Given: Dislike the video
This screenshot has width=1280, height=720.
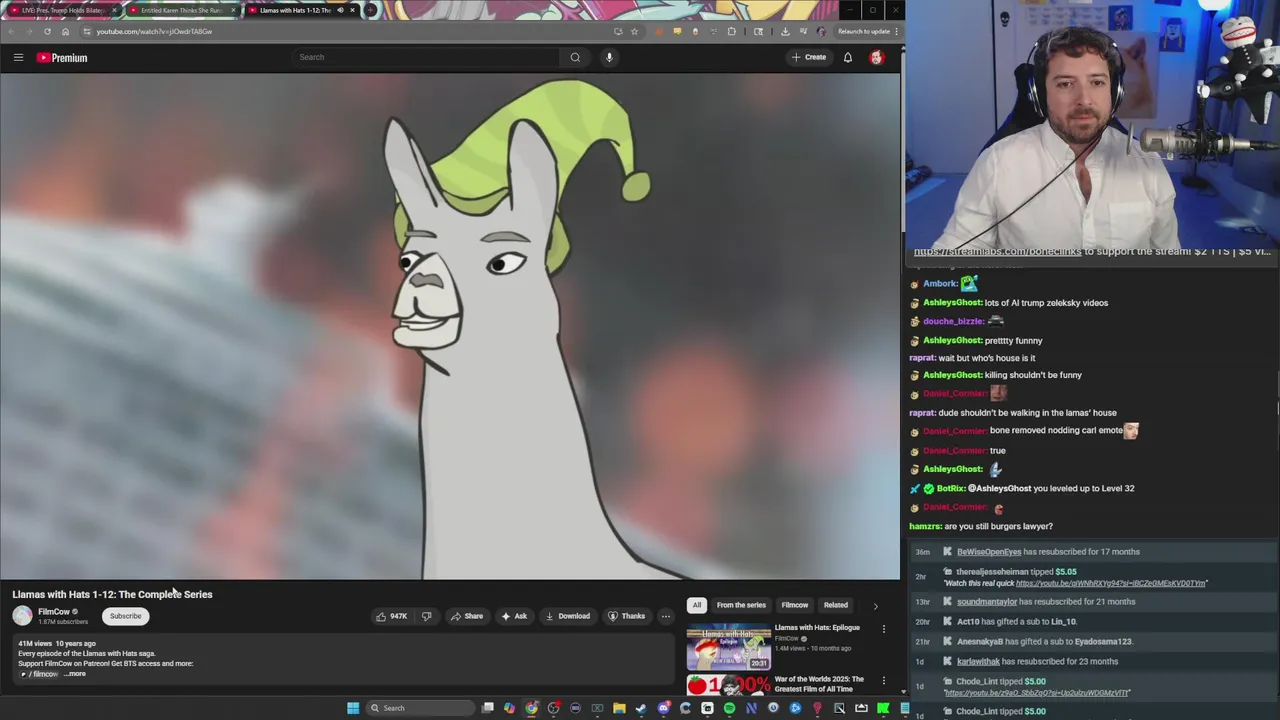Looking at the screenshot, I should 427,616.
